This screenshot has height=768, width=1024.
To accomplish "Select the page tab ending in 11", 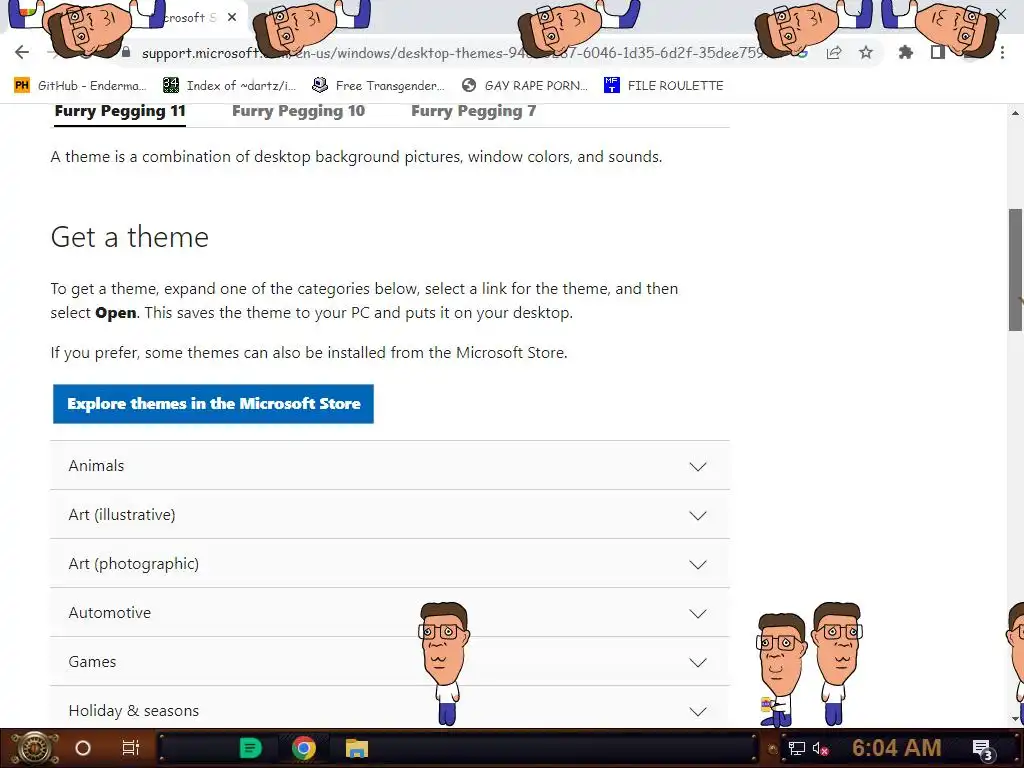I will [x=120, y=111].
